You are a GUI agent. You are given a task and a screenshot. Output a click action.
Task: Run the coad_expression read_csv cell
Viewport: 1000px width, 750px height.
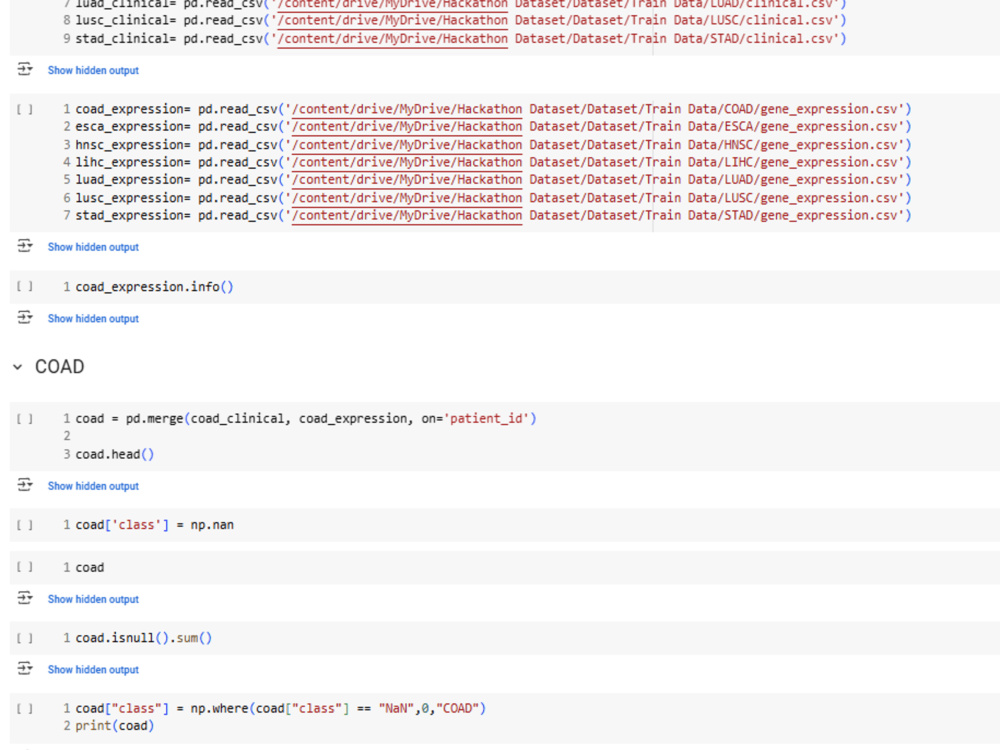25,109
